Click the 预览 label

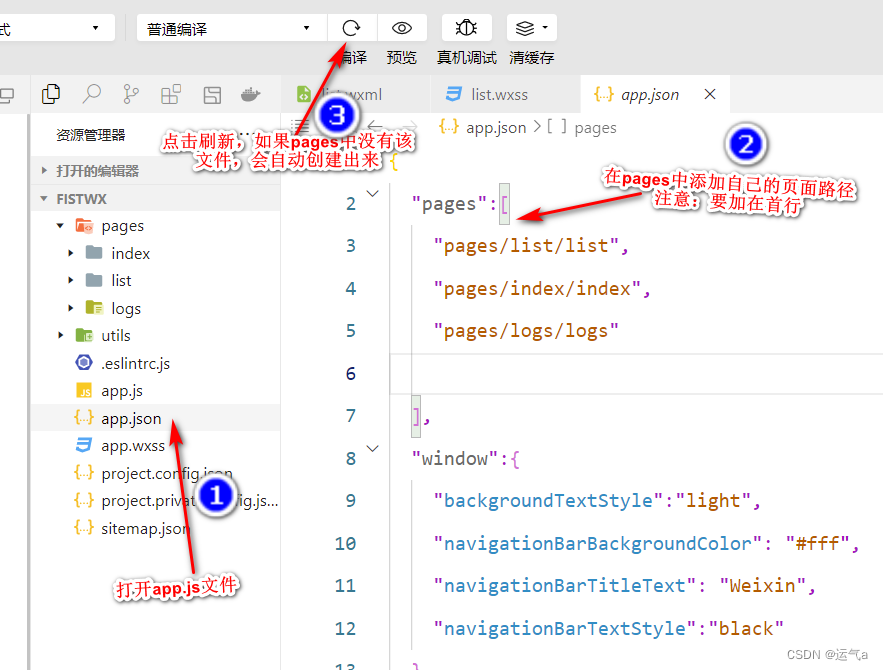point(402,57)
